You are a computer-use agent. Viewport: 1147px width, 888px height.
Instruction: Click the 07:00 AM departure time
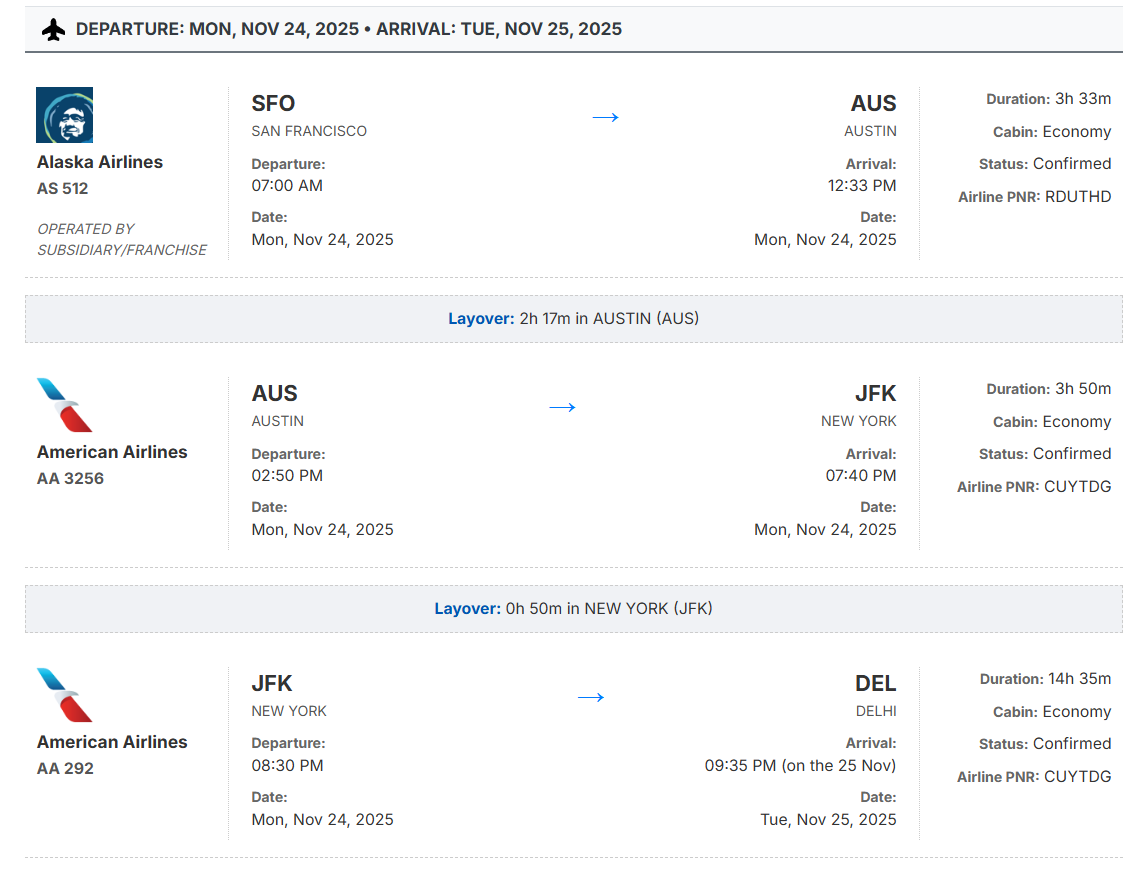click(x=287, y=186)
